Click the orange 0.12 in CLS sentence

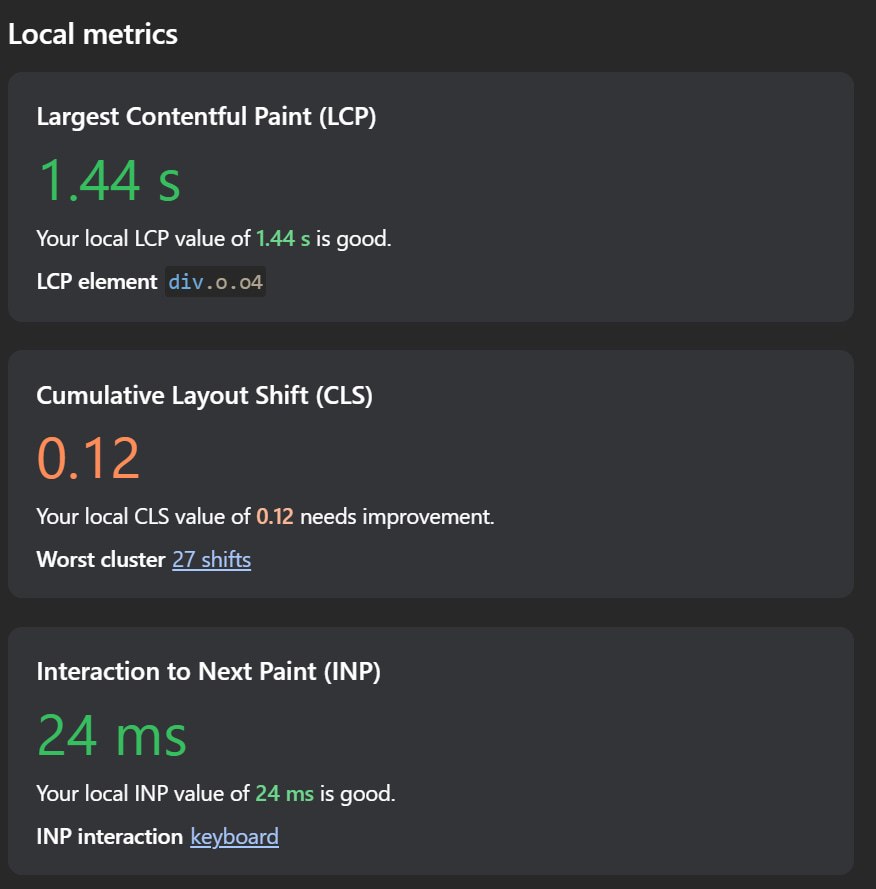[x=275, y=517]
